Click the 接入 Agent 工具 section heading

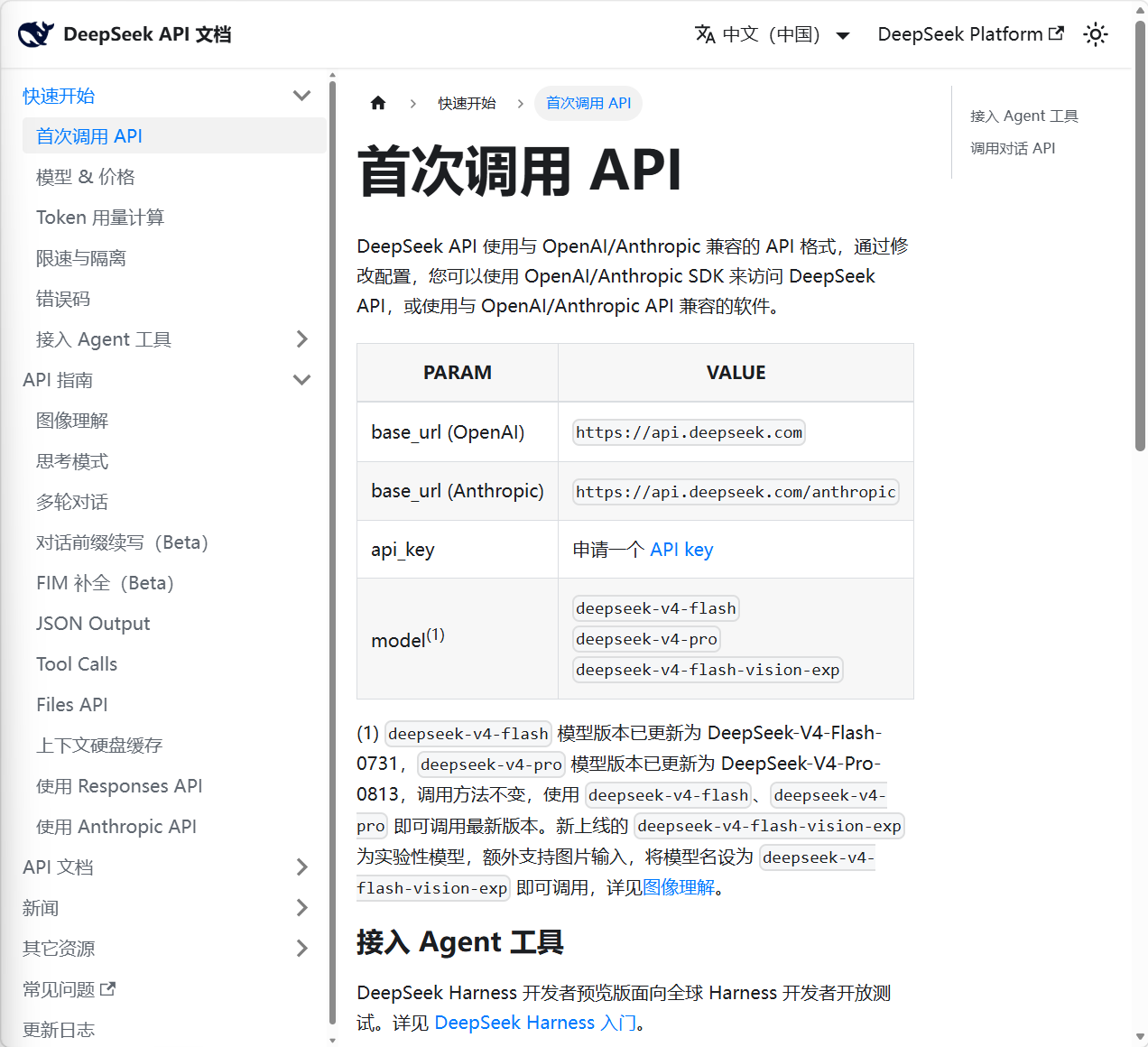(x=459, y=942)
